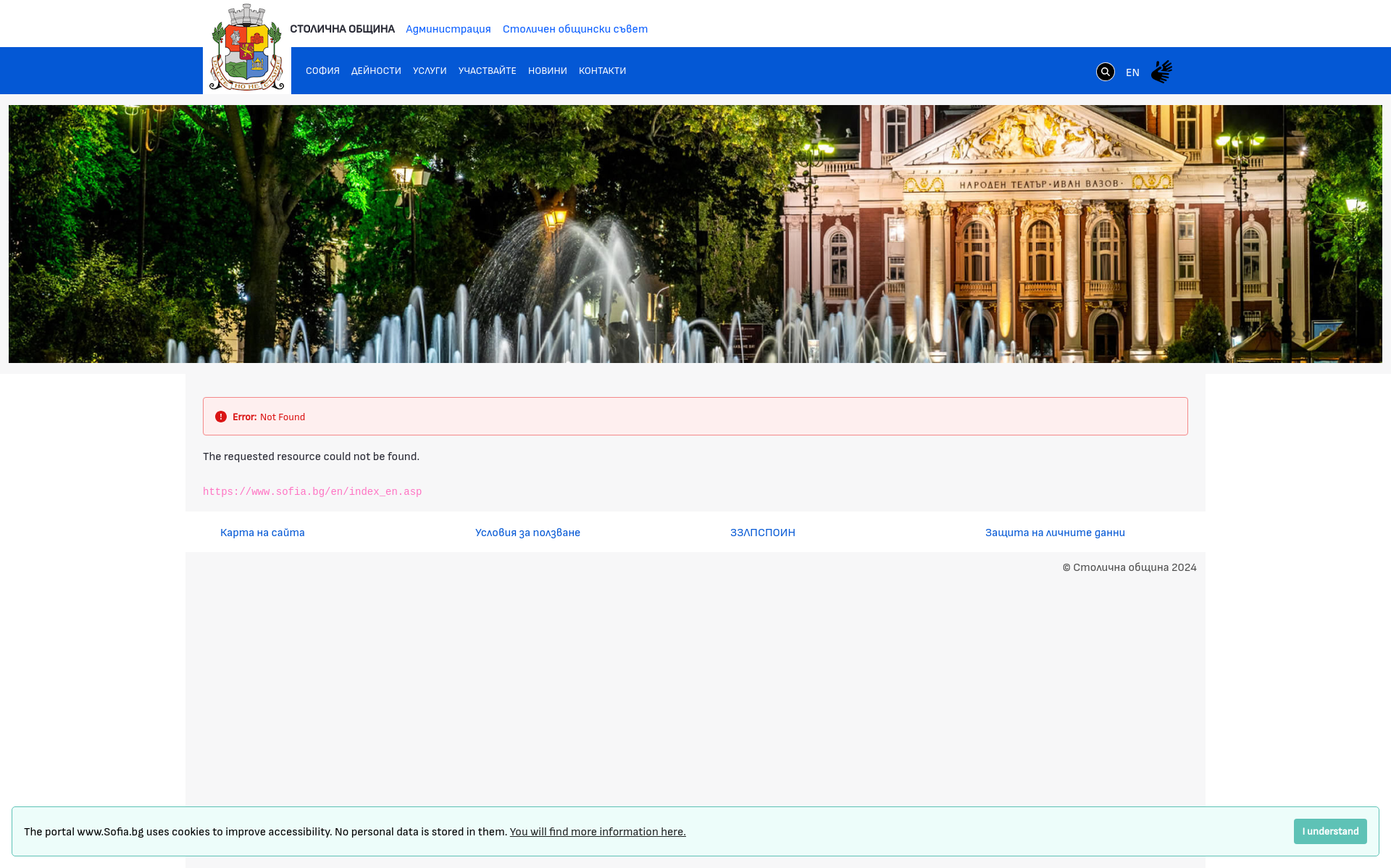1391x868 pixels.
Task: Click the index_en.asp URL link
Action: tap(312, 492)
